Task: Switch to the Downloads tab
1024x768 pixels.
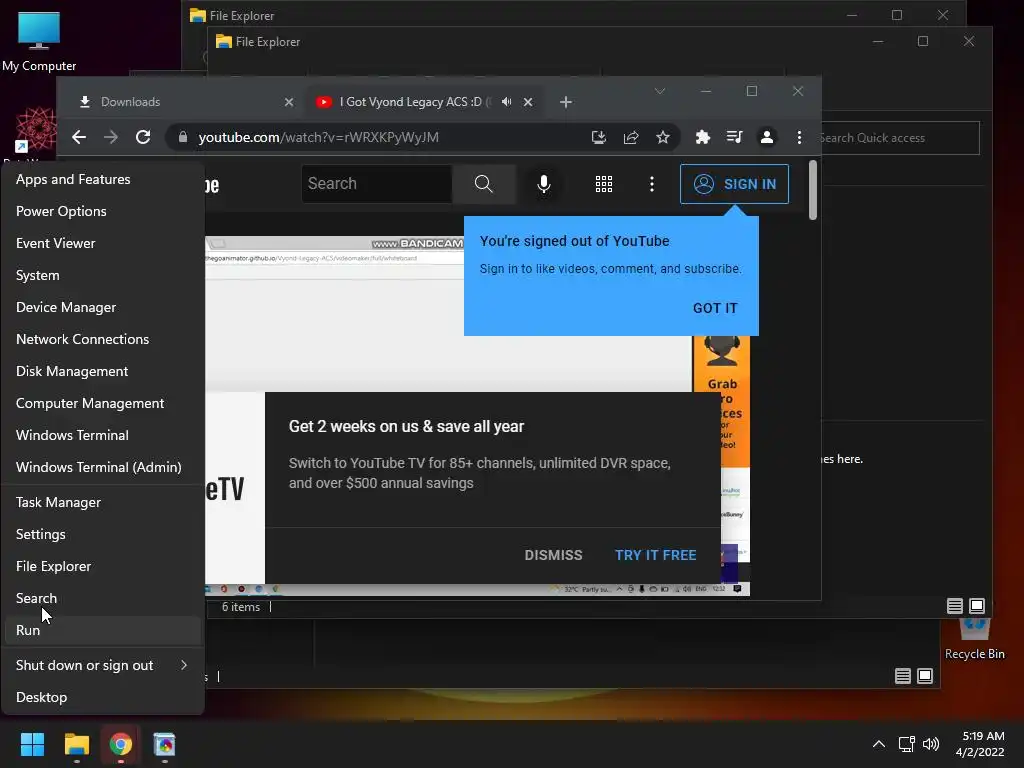Action: pos(186,102)
